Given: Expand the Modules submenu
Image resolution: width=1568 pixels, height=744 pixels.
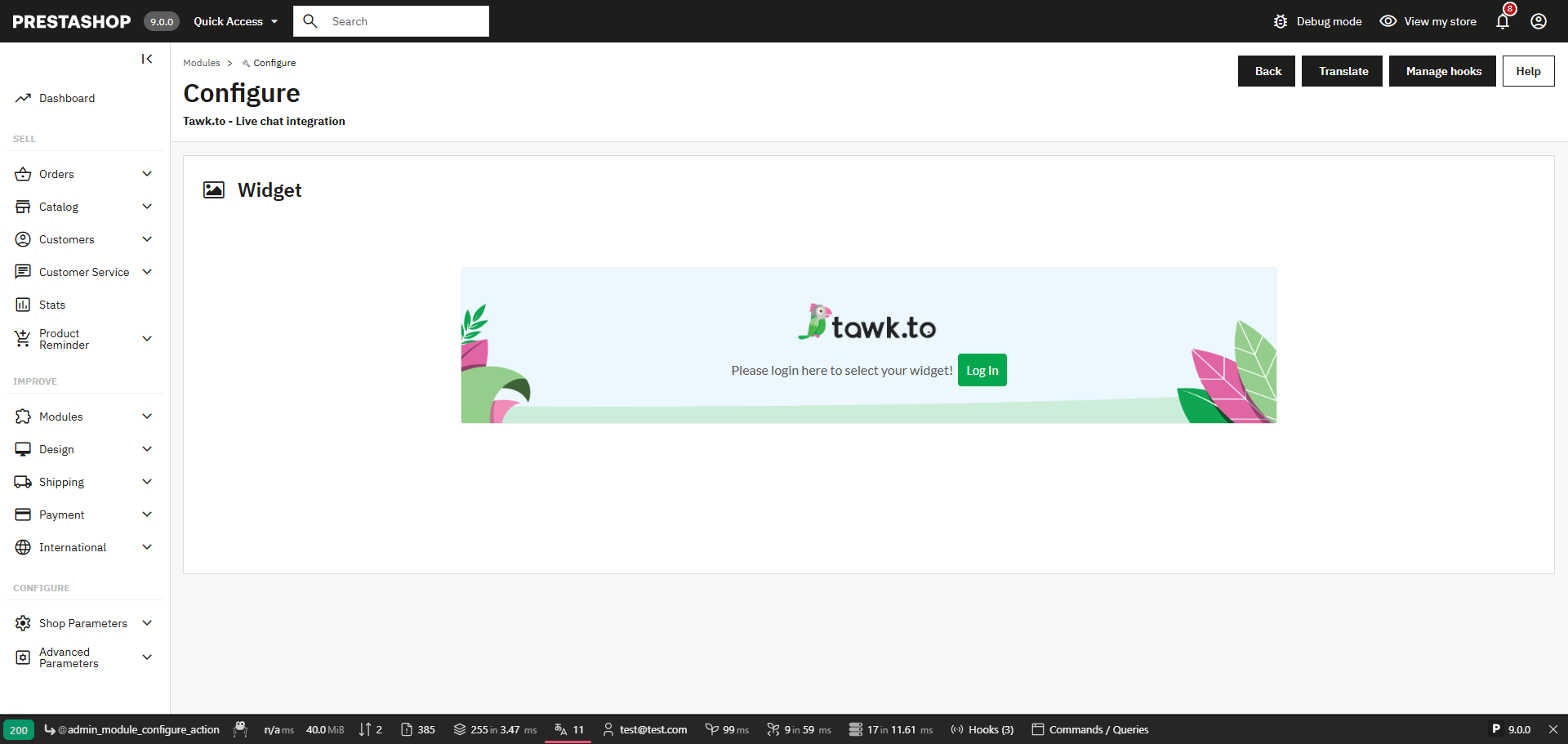Looking at the screenshot, I should click(x=147, y=417).
